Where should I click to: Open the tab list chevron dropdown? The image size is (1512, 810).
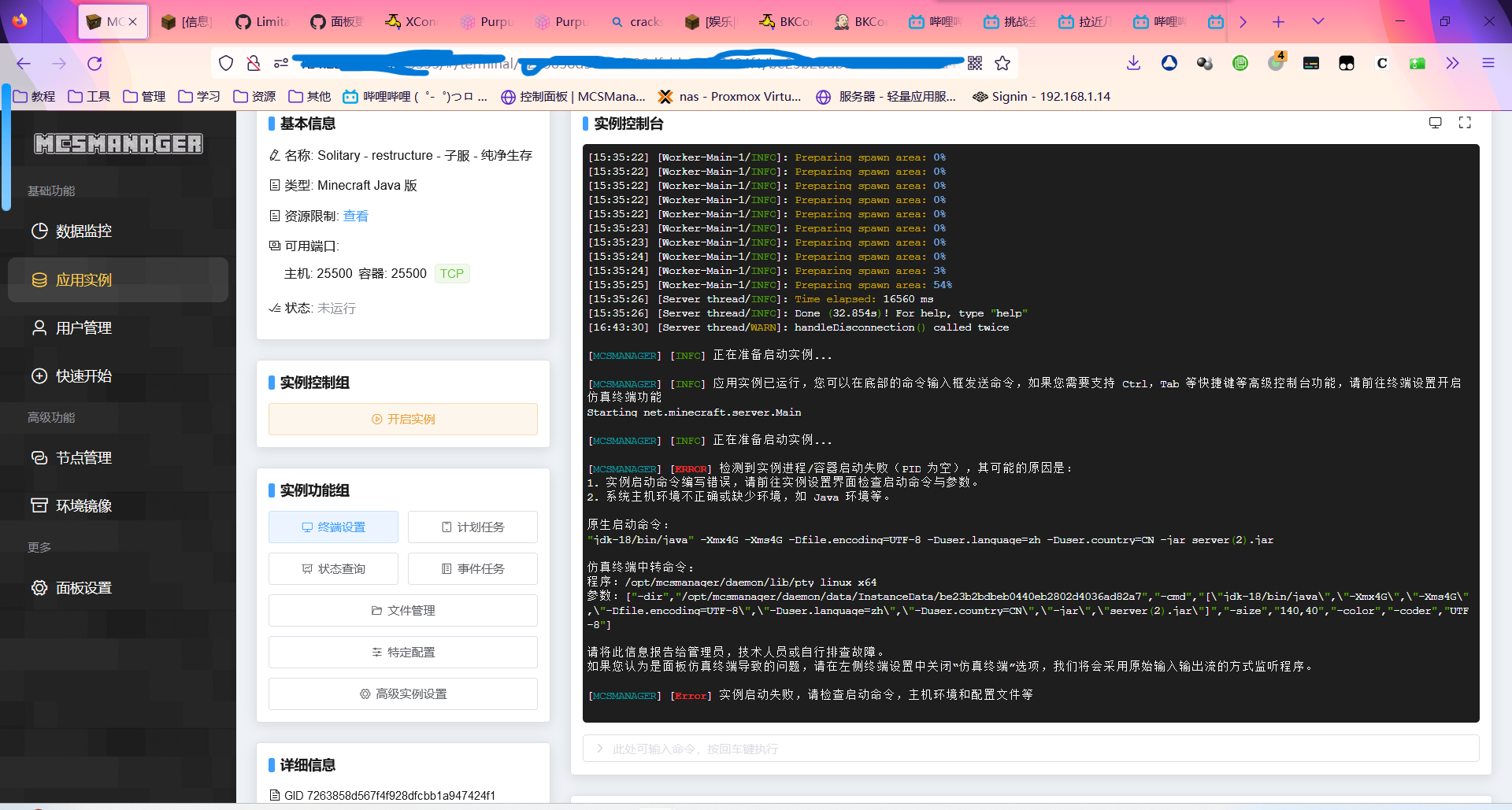click(1317, 21)
